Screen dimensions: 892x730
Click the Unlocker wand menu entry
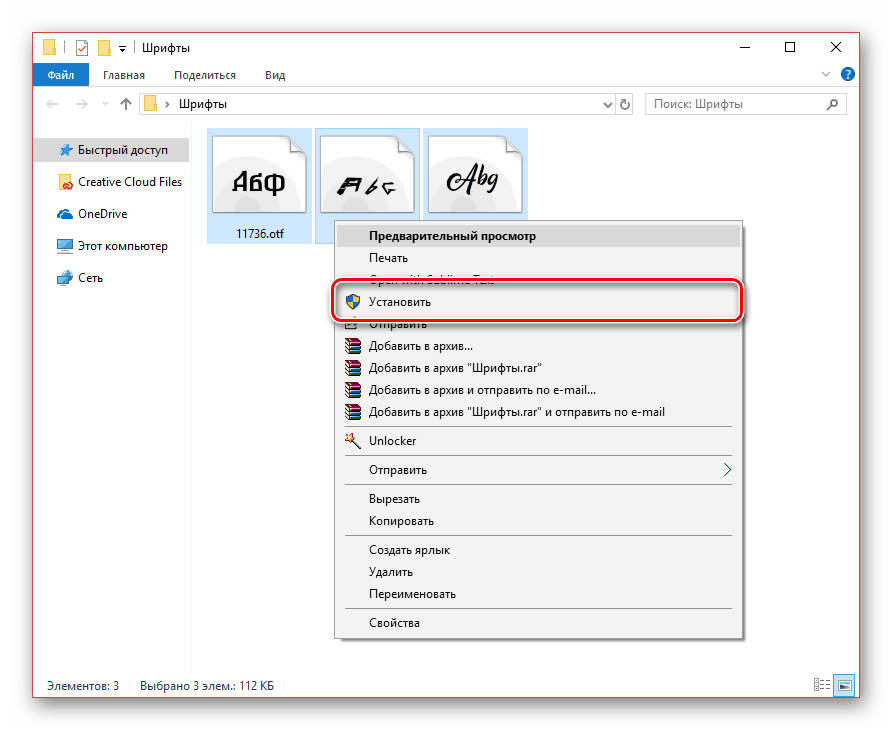pos(392,441)
